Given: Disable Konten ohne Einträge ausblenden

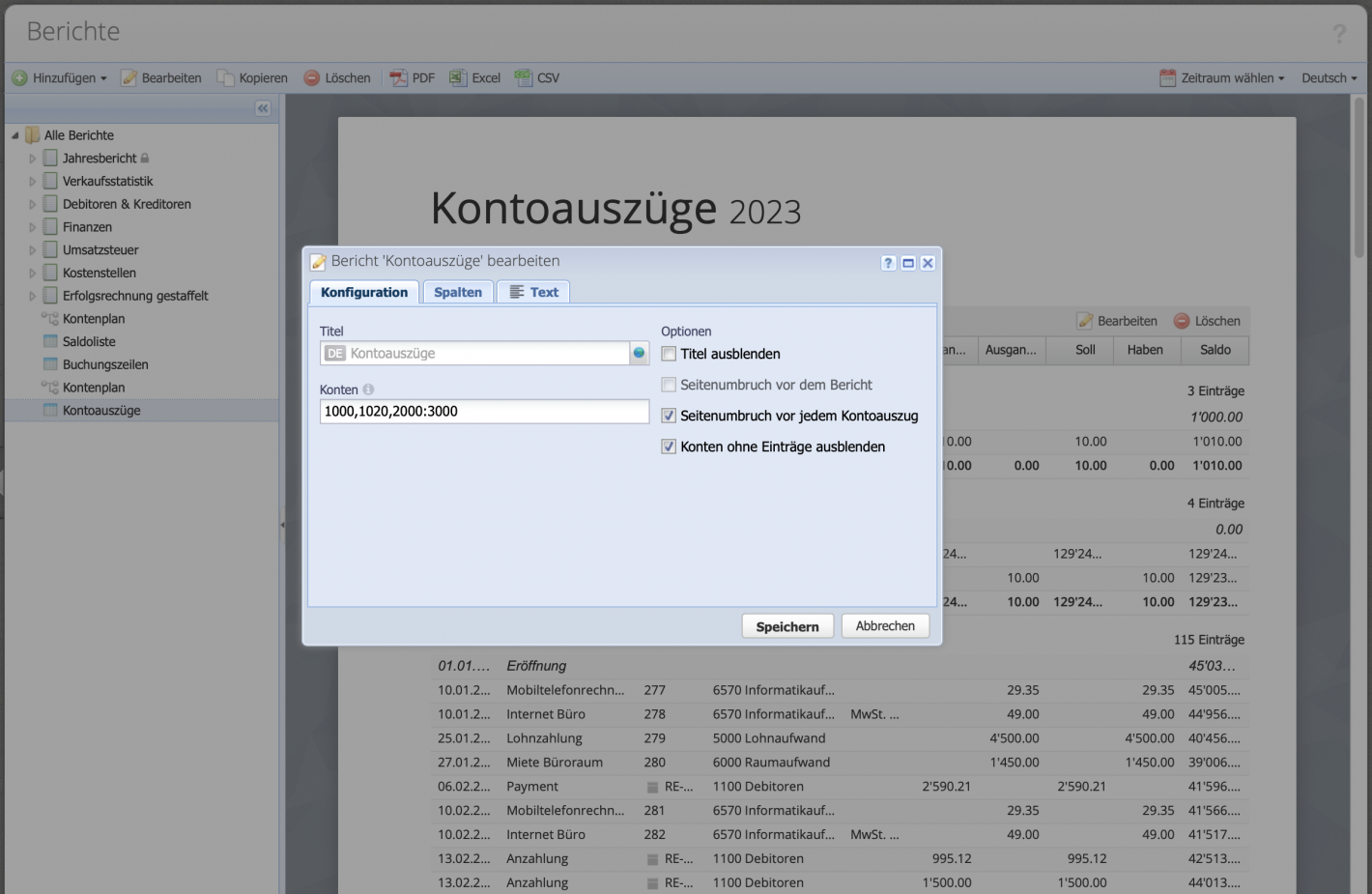Looking at the screenshot, I should coord(668,447).
